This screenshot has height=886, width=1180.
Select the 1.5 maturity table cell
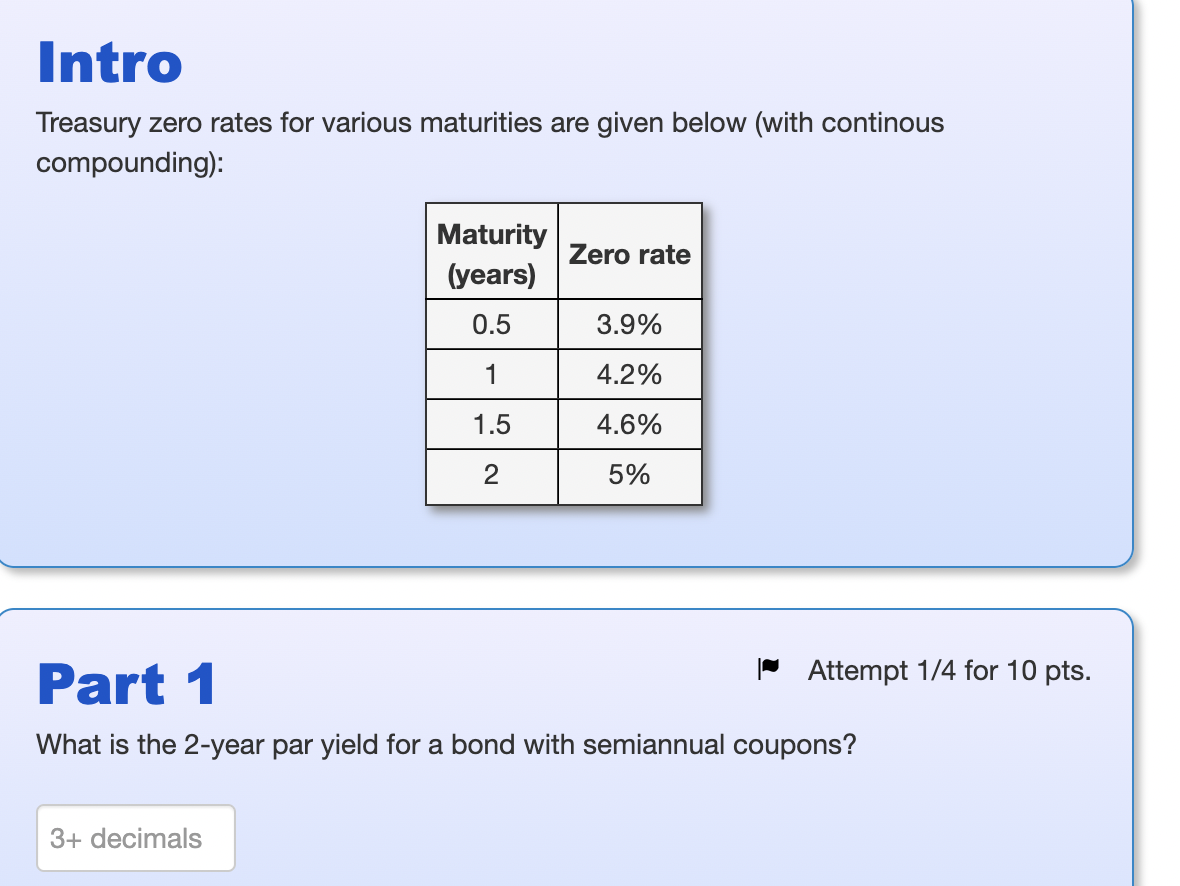pyautogui.click(x=491, y=424)
